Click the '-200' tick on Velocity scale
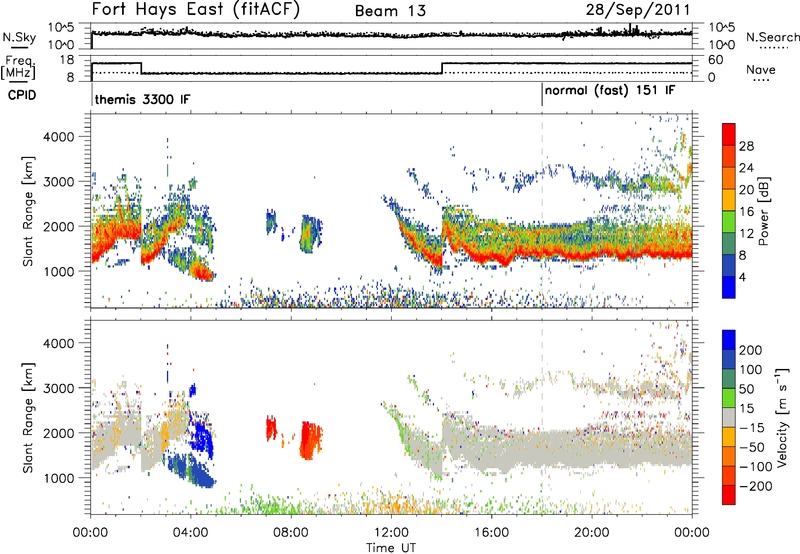Image resolution: width=800 pixels, height=554 pixels. coord(756,486)
